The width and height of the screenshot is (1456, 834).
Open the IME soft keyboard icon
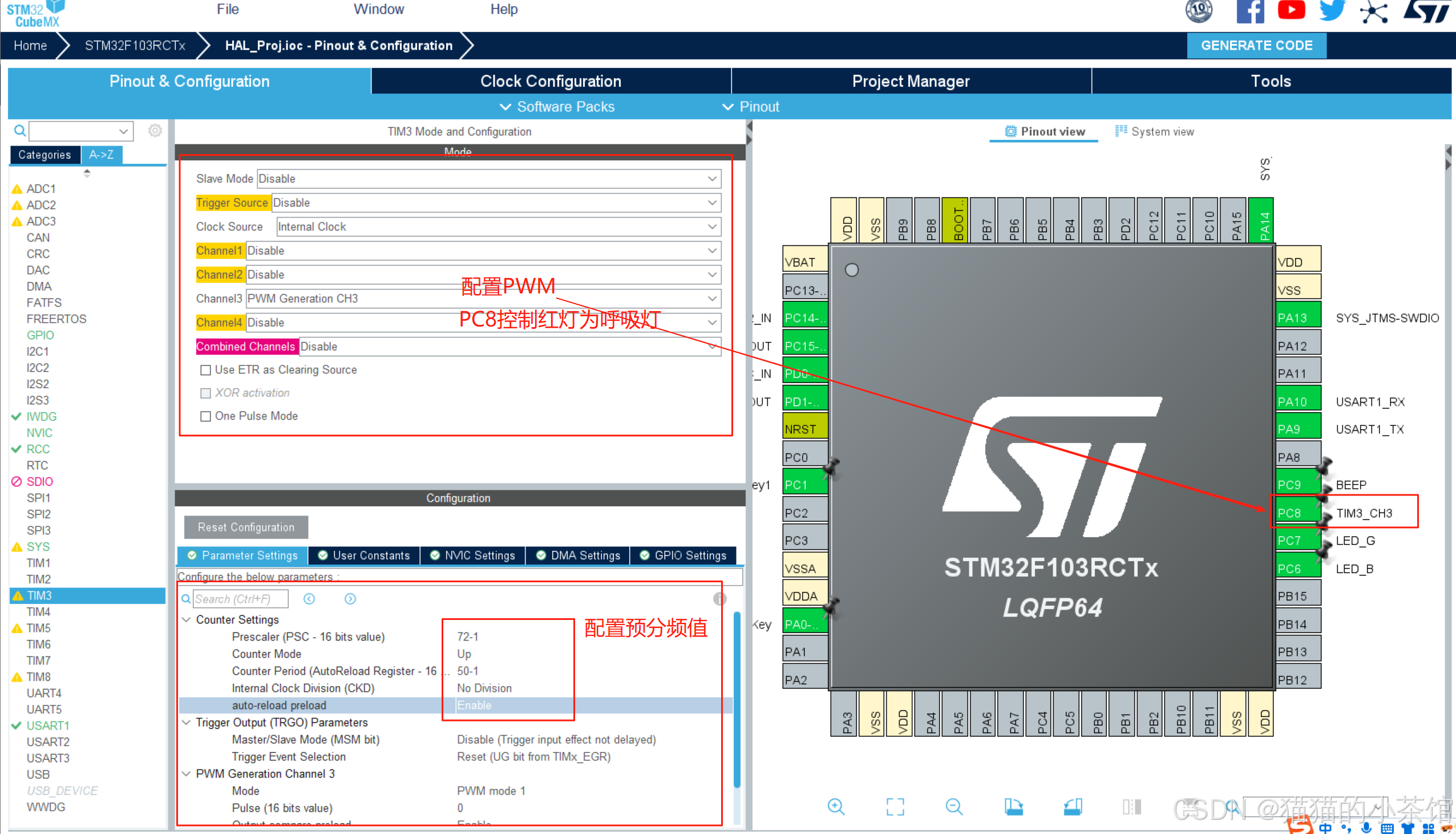(1388, 828)
